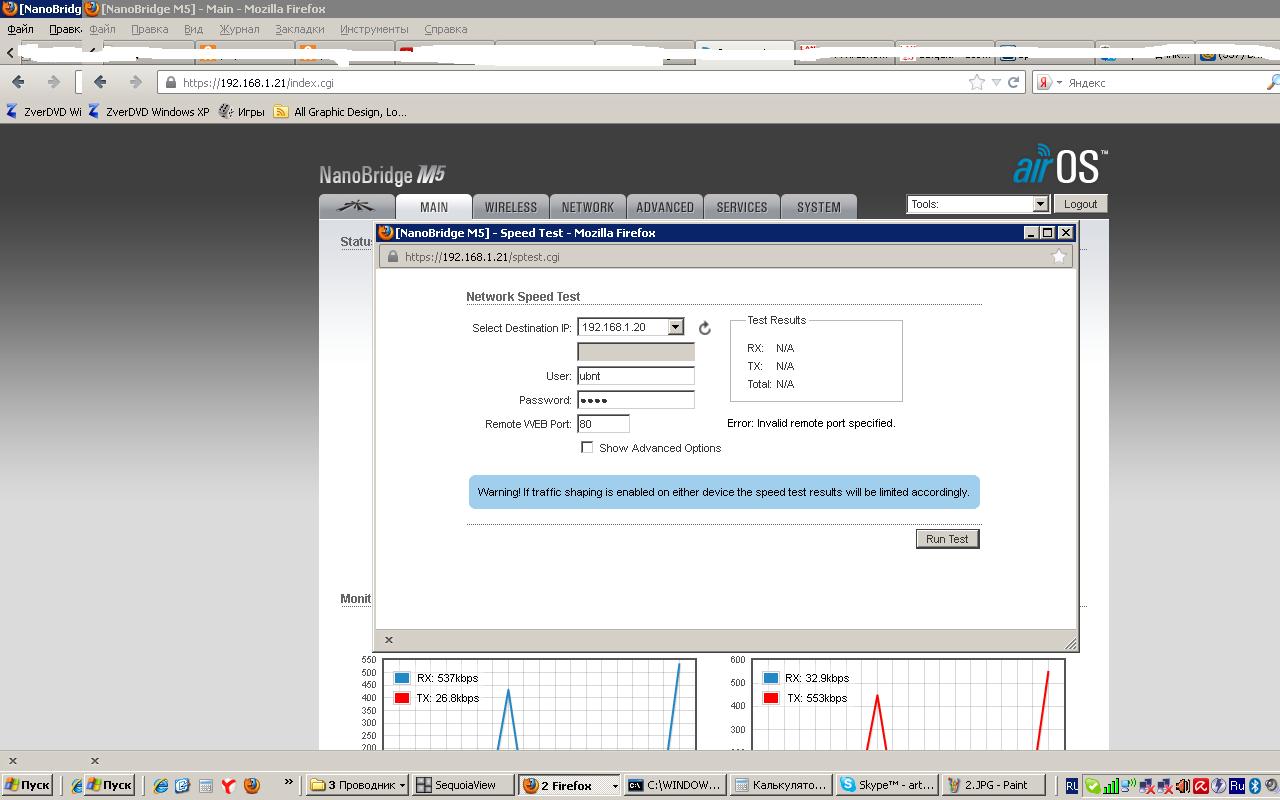Enable Show Advanced Options
The height and width of the screenshot is (800, 1280).
pyautogui.click(x=587, y=448)
